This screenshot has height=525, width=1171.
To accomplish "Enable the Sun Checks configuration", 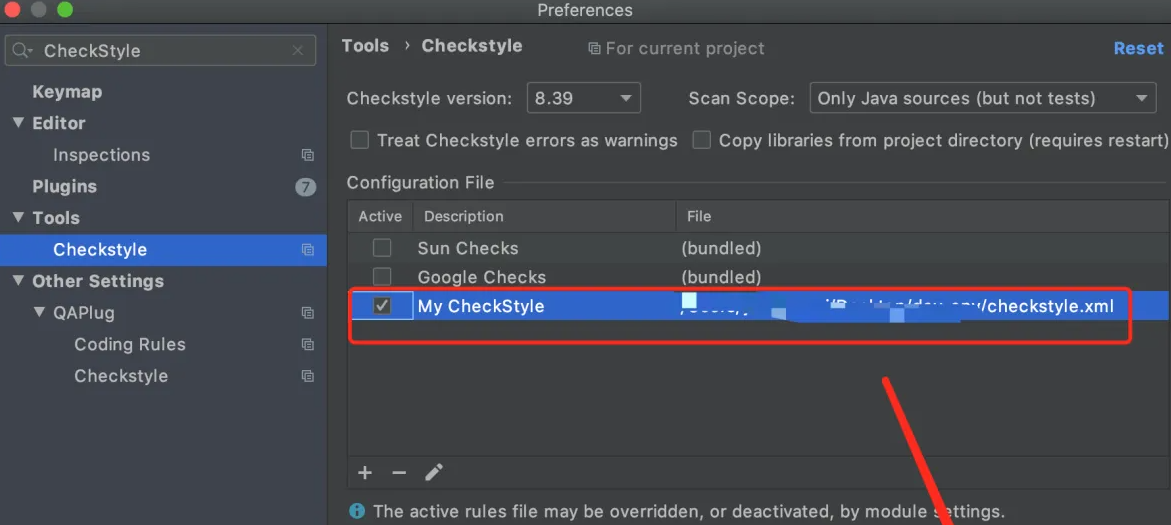I will pyautogui.click(x=382, y=248).
